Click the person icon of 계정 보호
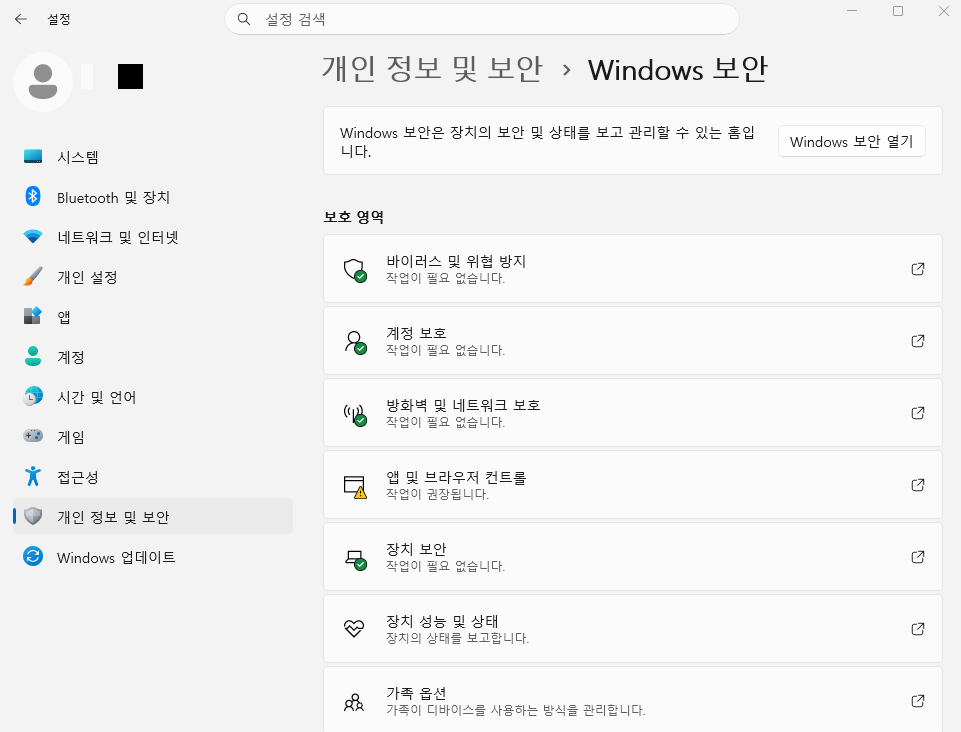This screenshot has width=961, height=732. (x=355, y=342)
